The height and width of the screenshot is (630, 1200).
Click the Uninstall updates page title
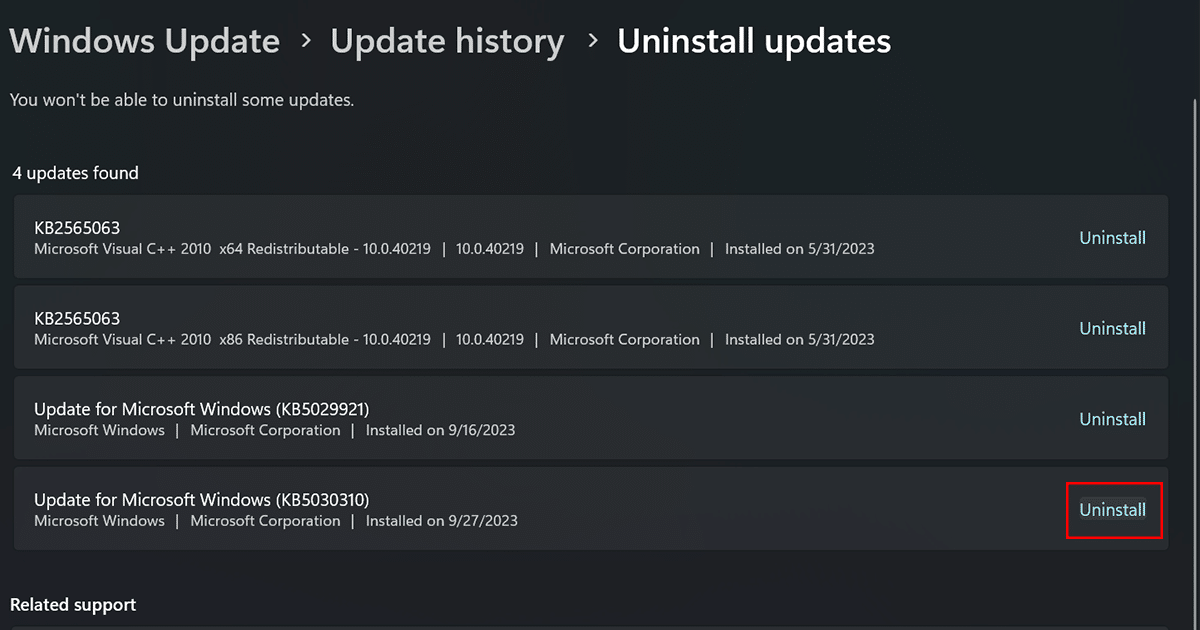pos(754,41)
